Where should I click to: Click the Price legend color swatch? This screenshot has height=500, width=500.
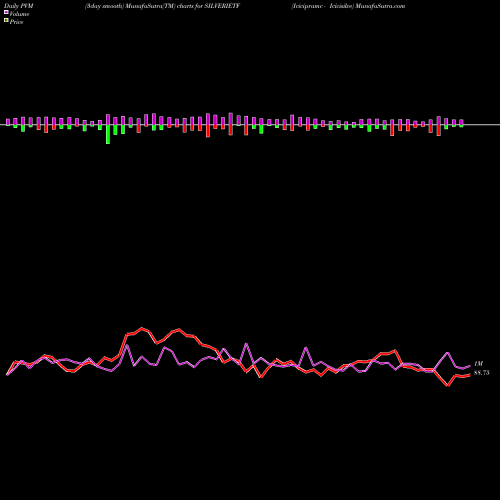[x=6, y=20]
